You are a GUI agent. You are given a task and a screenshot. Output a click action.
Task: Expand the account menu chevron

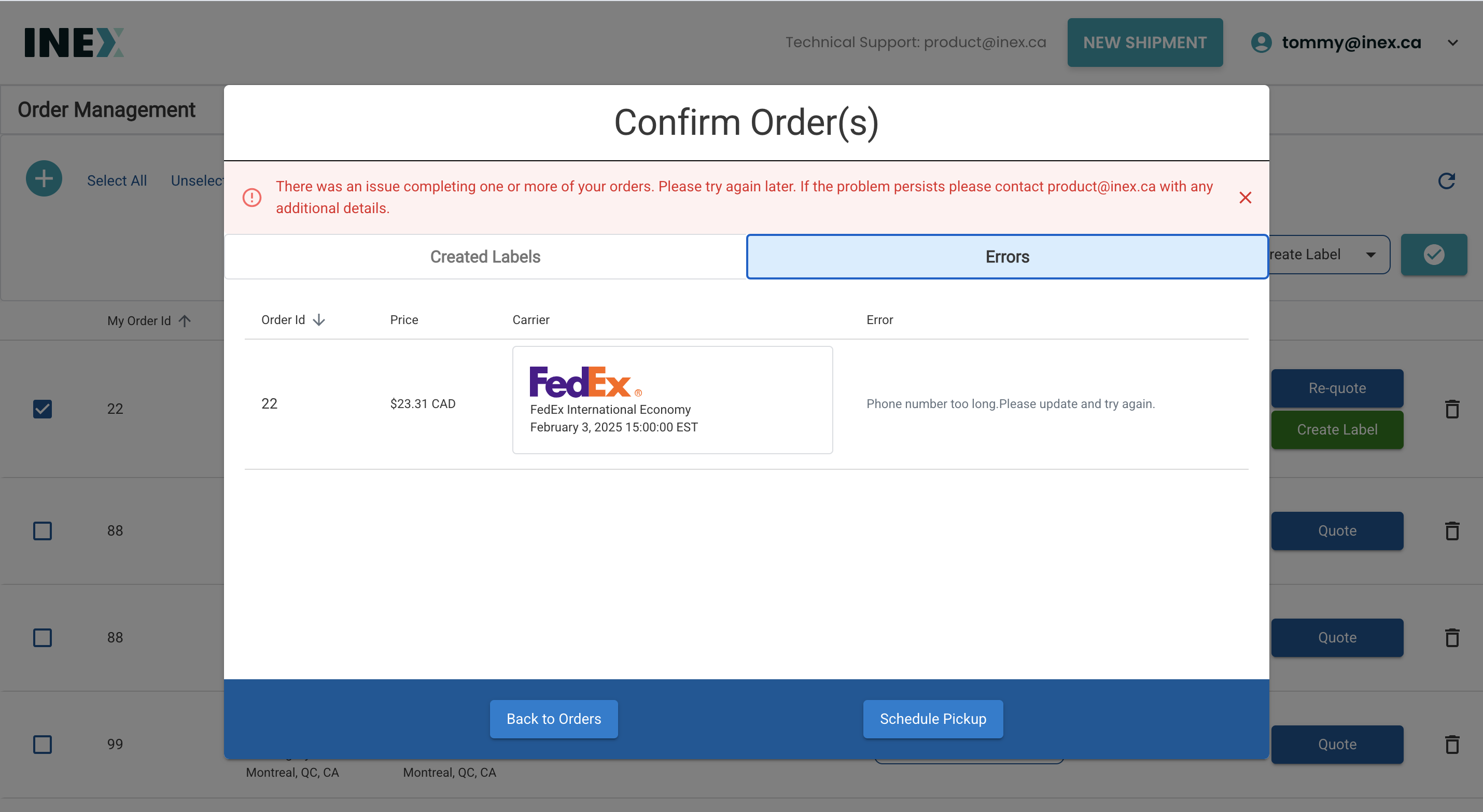point(1452,43)
